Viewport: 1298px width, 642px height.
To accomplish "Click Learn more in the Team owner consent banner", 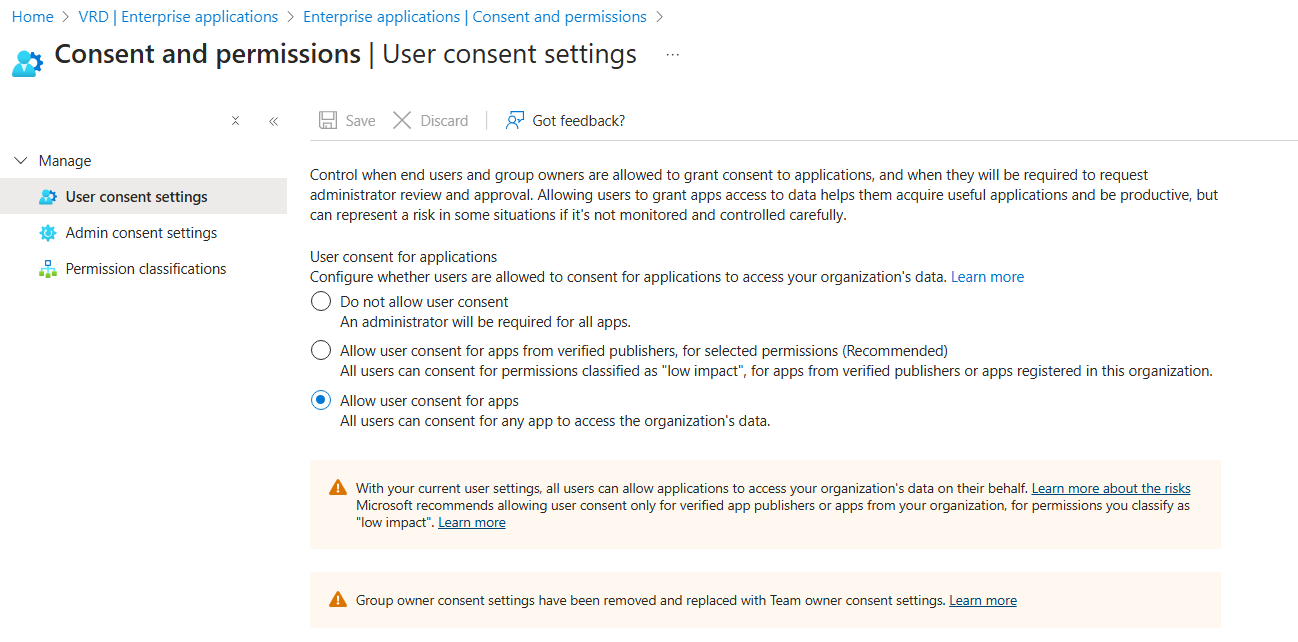I will click(x=982, y=599).
